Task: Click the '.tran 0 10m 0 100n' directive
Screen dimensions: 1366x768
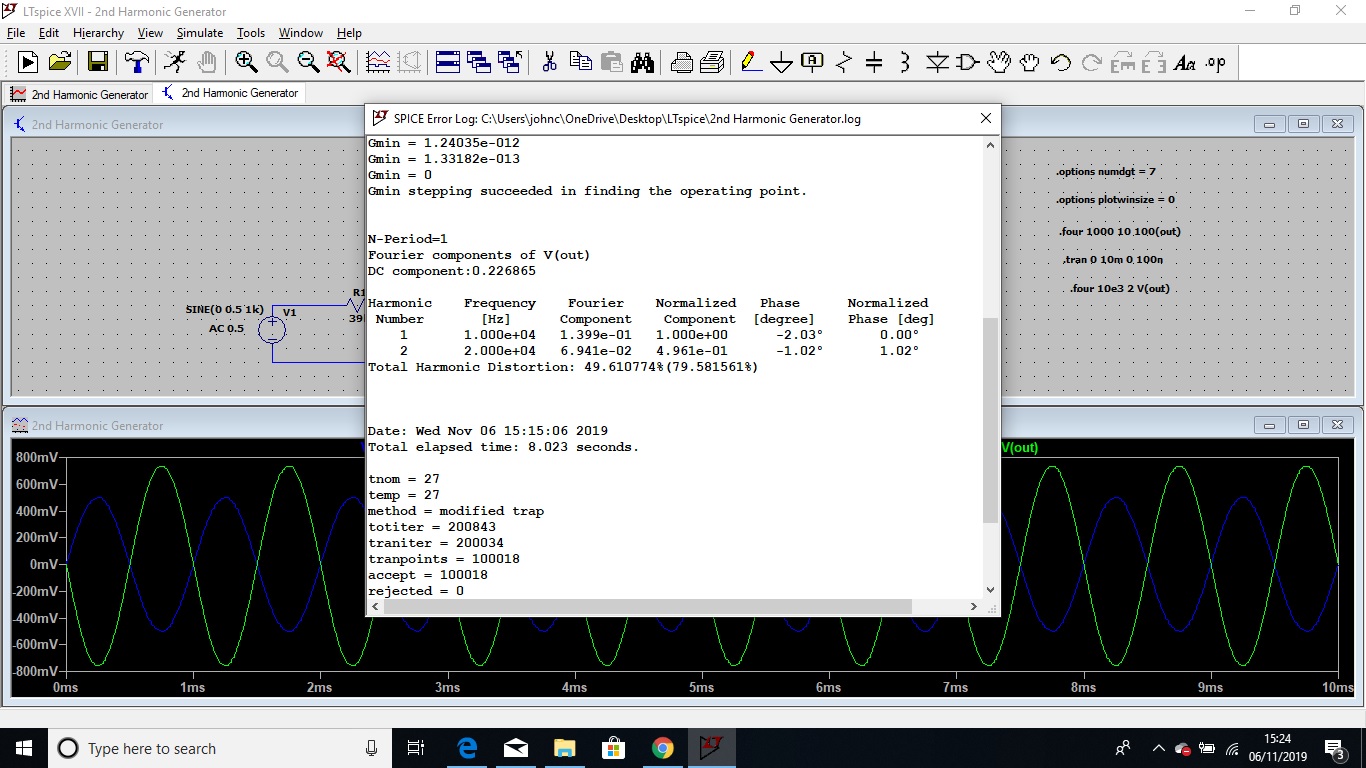Action: (1112, 260)
